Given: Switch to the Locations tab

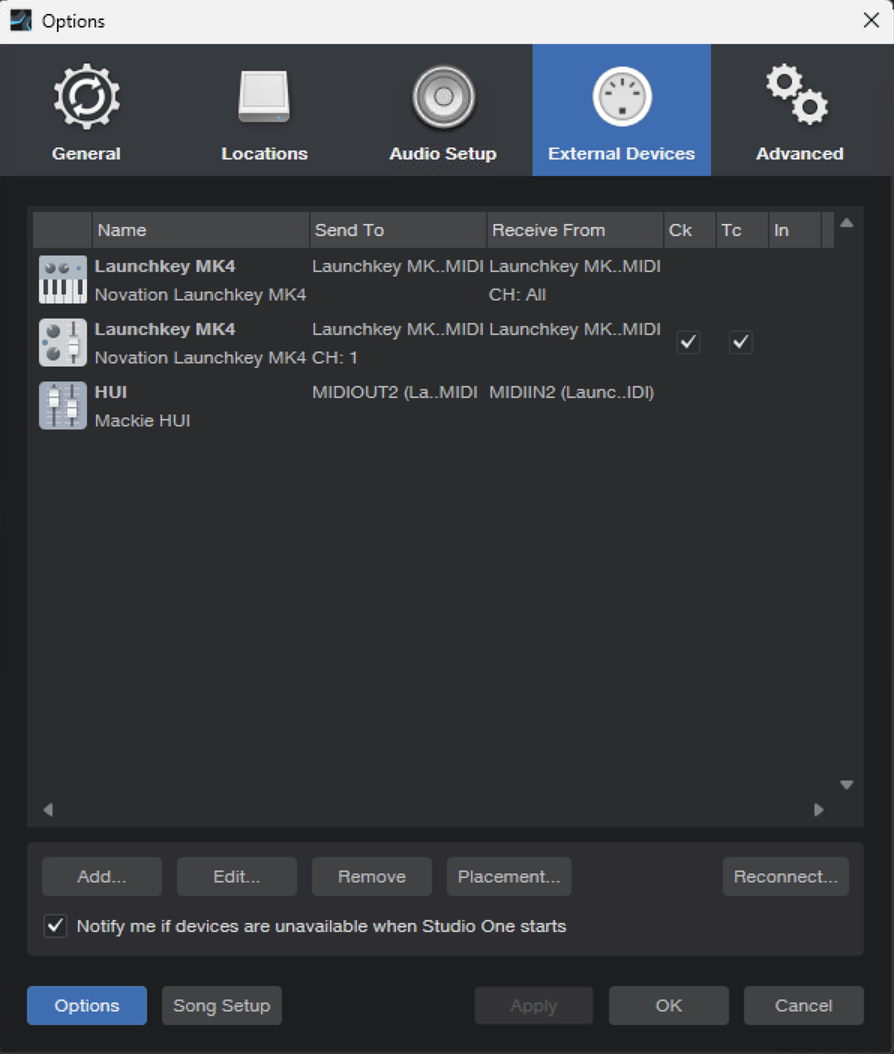Looking at the screenshot, I should [264, 110].
